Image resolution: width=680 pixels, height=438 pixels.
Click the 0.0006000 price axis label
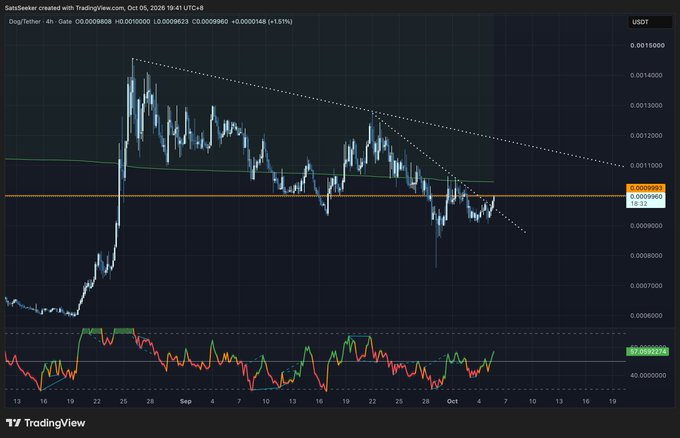coord(646,316)
